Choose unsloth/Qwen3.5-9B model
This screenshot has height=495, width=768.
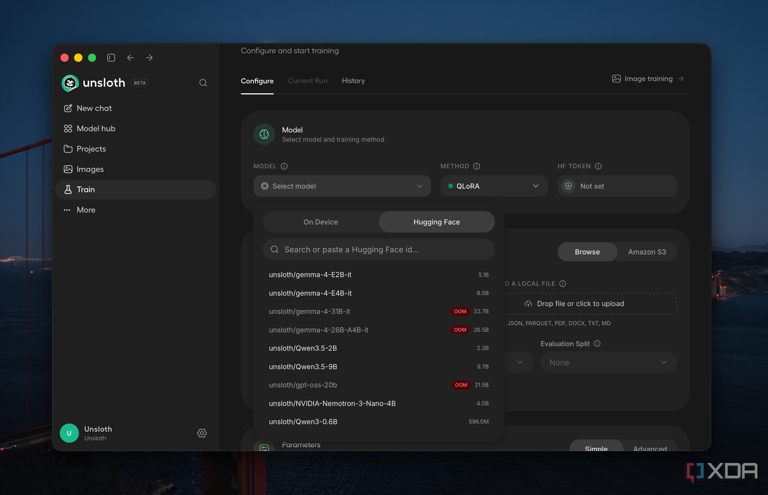[x=379, y=367]
